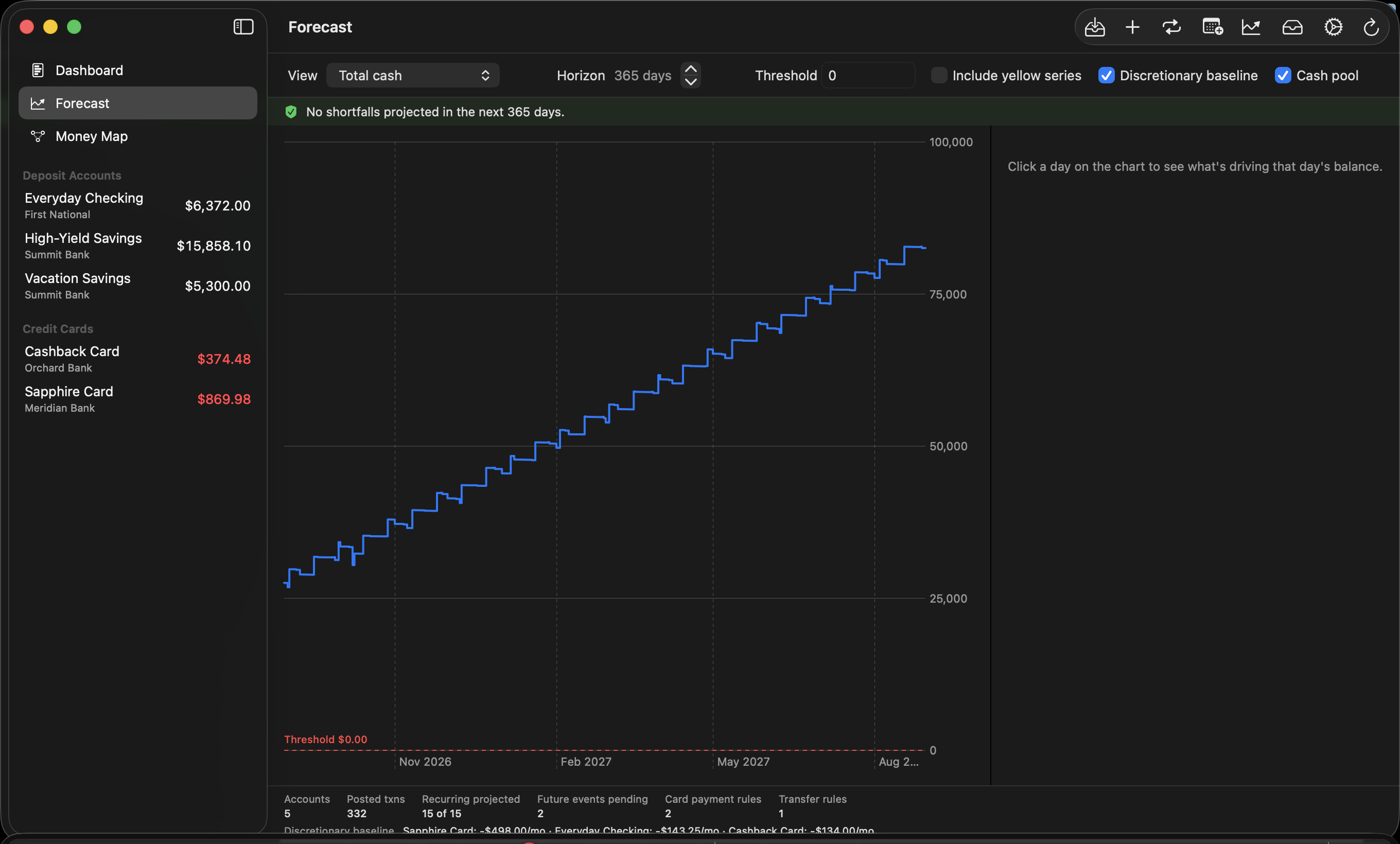Click the Transfer rules stat
1400x844 pixels.
[x=812, y=806]
